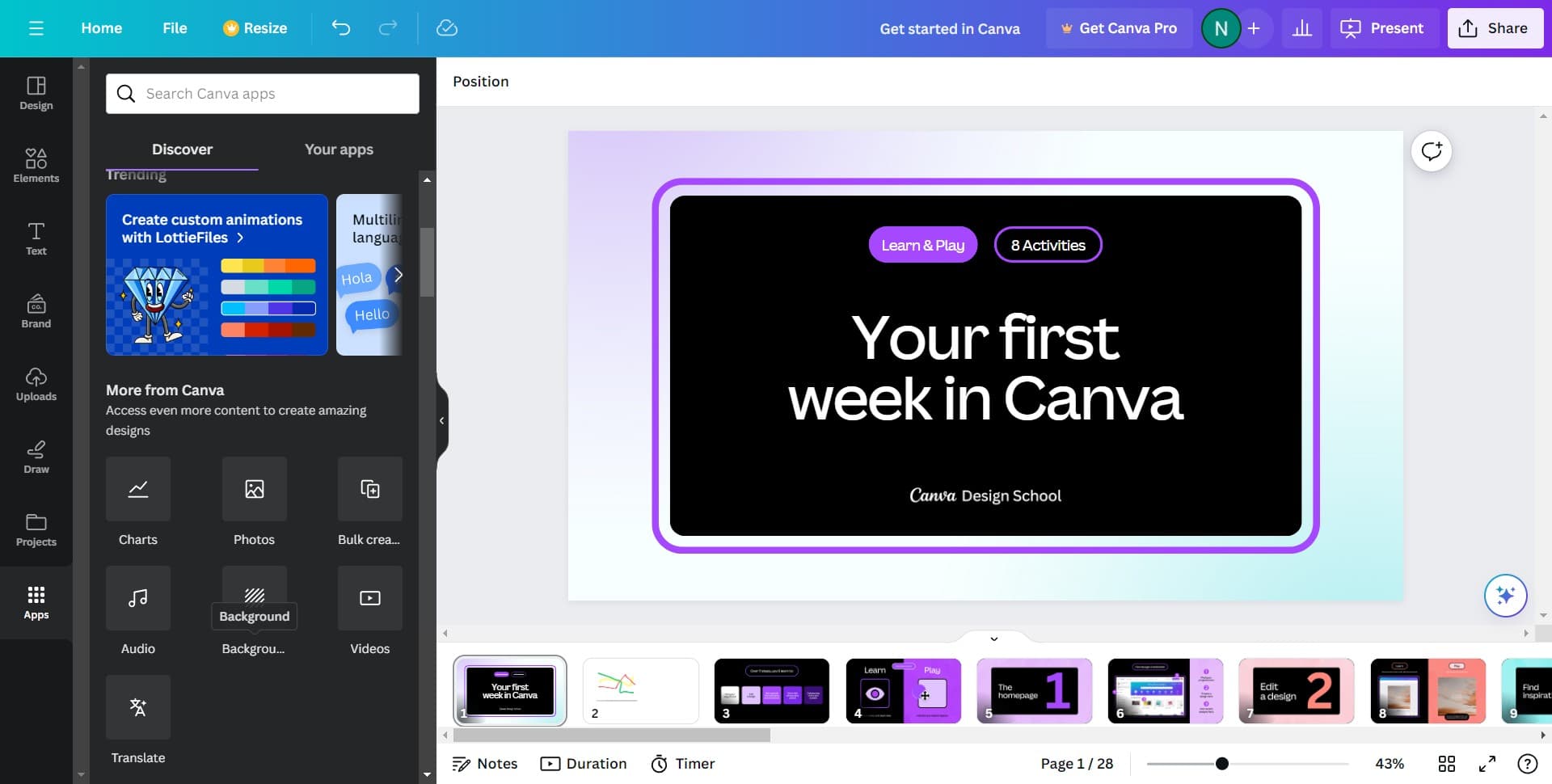Open the Elements panel in sidebar
1552x784 pixels.
click(x=36, y=166)
